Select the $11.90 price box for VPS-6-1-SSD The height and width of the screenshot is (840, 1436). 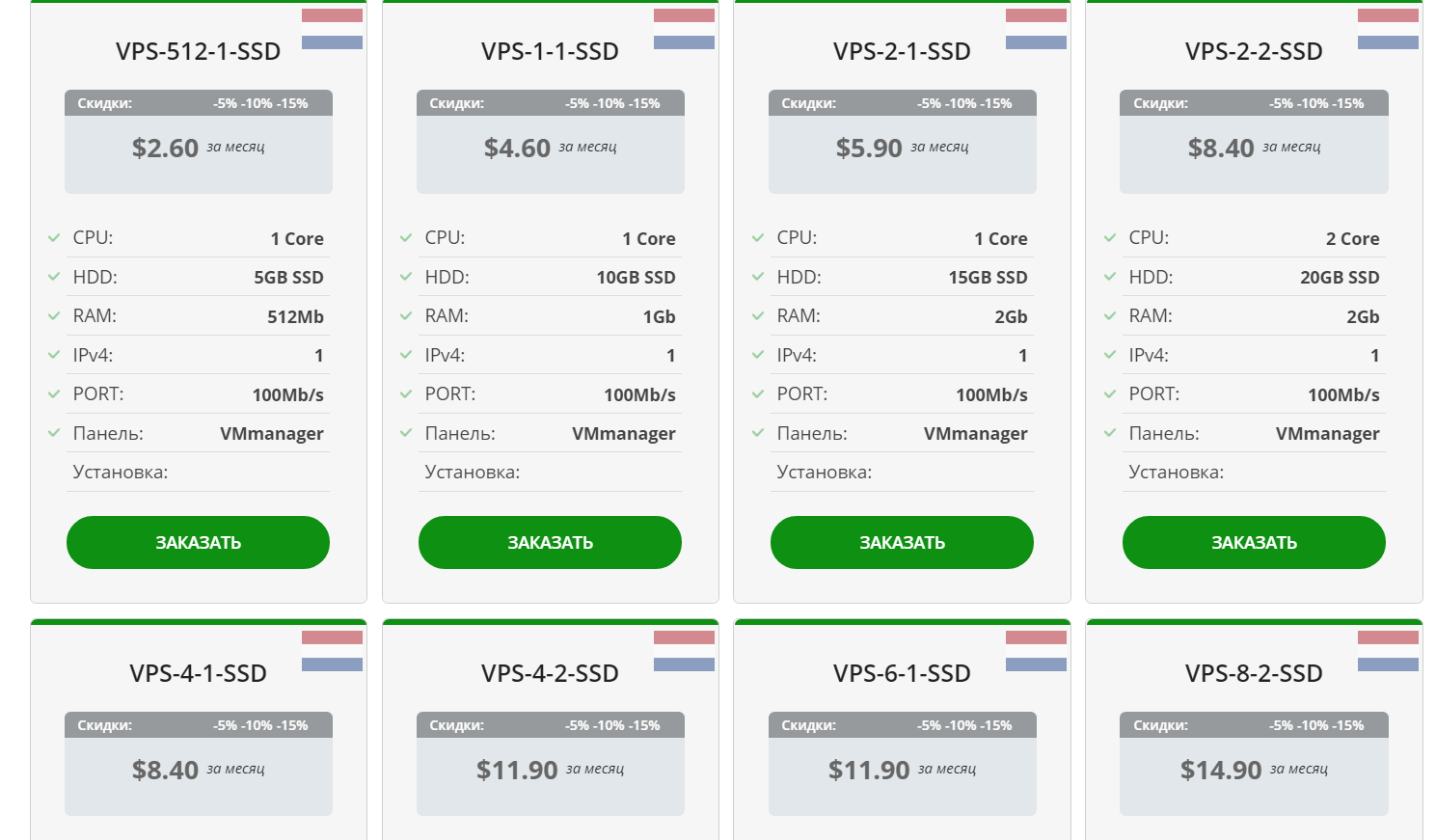click(x=902, y=776)
